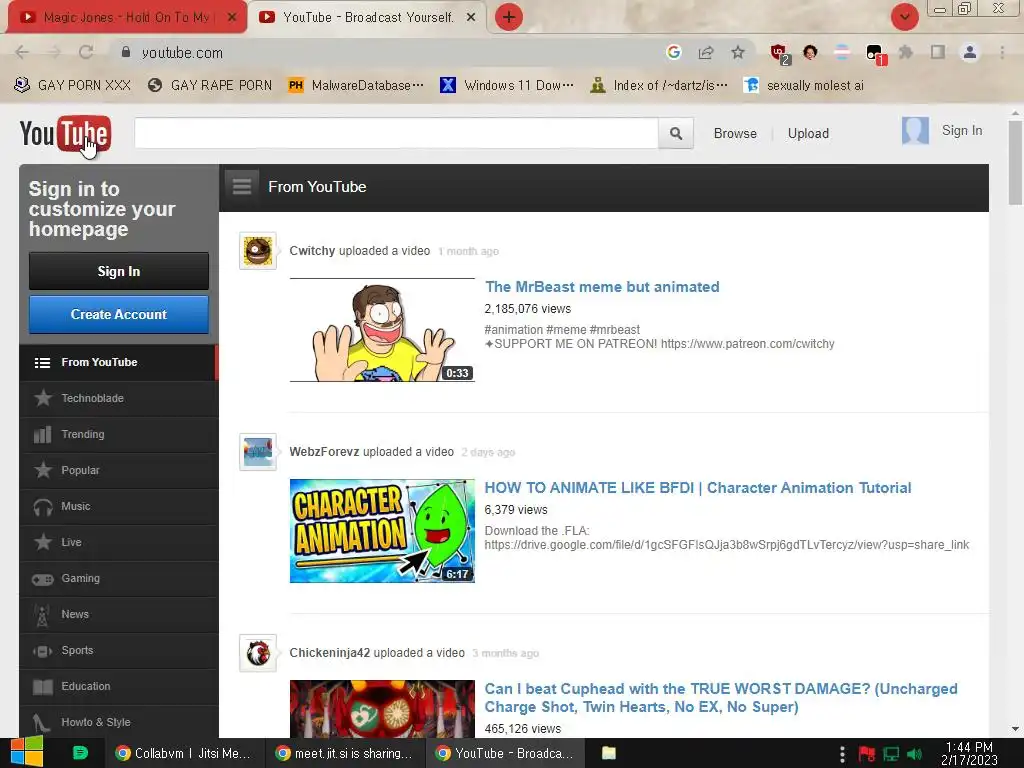Open the Chrome three-dot menu
Image resolution: width=1024 pixels, height=768 pixels.
pos(1002,52)
